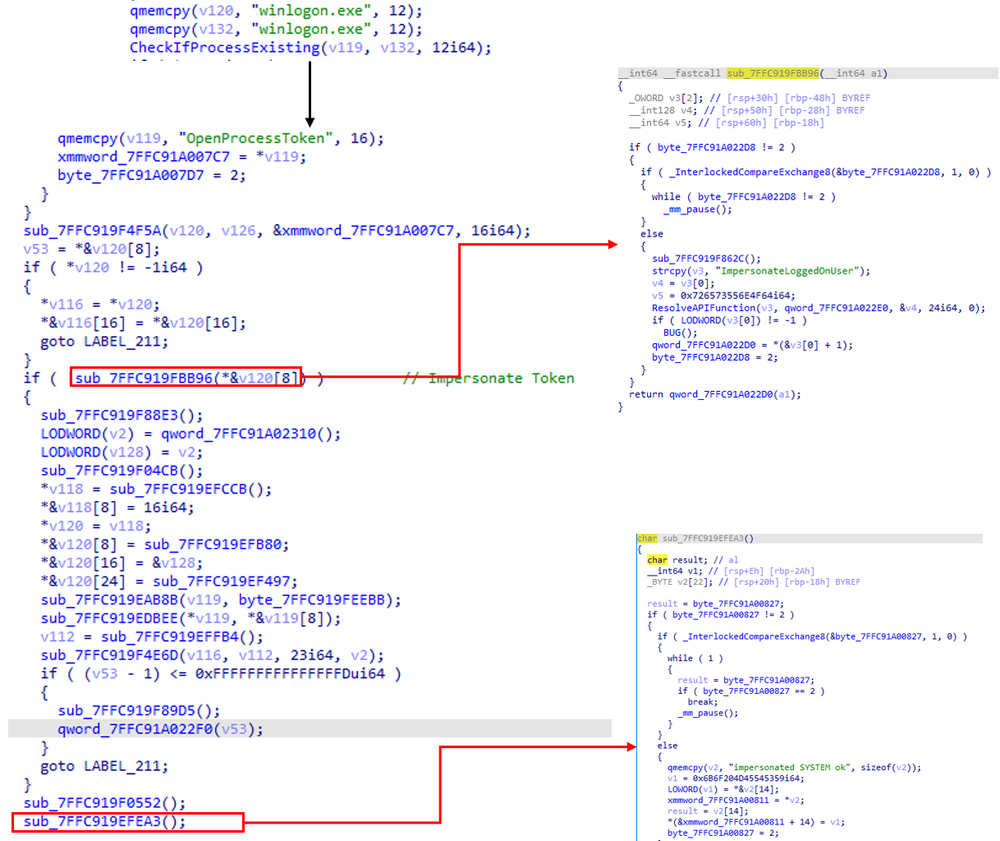Click the byte_7FFC91A022D8 = 2 assignment

715,358
